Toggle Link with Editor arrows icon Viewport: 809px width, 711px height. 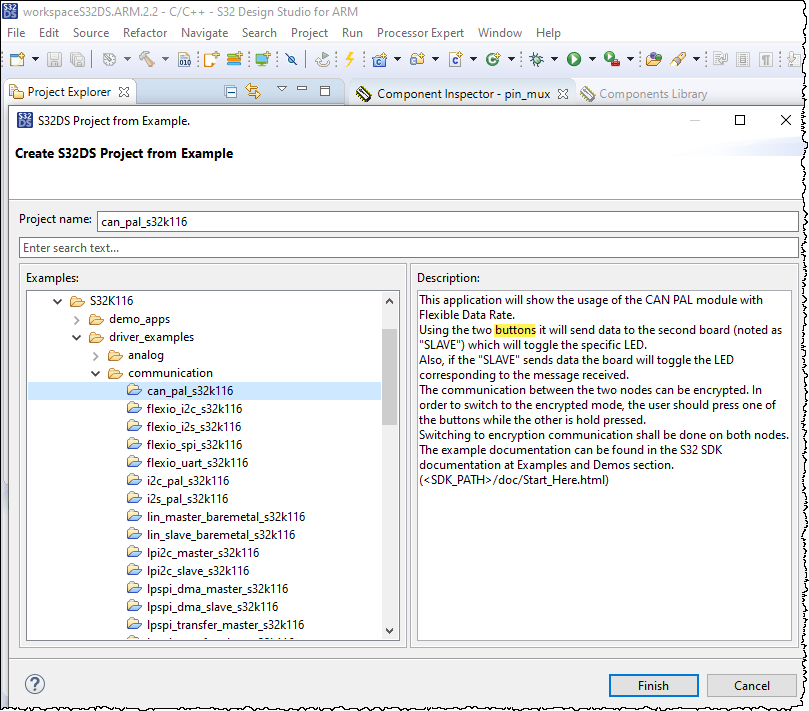pyautogui.click(x=253, y=91)
